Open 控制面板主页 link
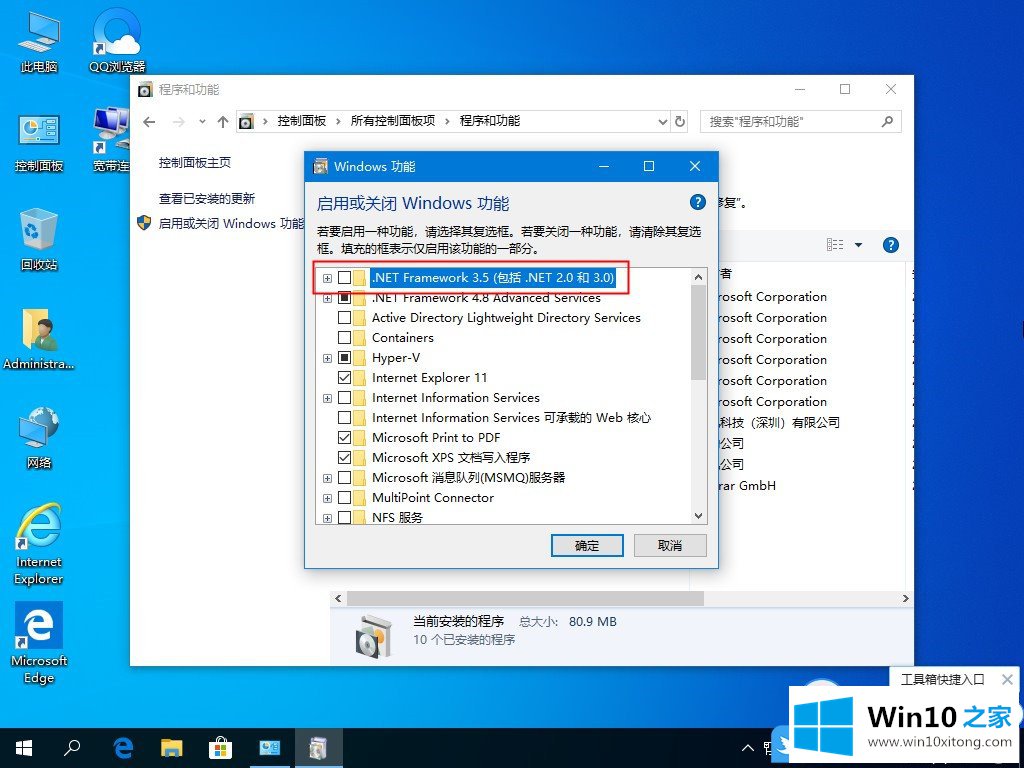The width and height of the screenshot is (1024, 768). 195,163
